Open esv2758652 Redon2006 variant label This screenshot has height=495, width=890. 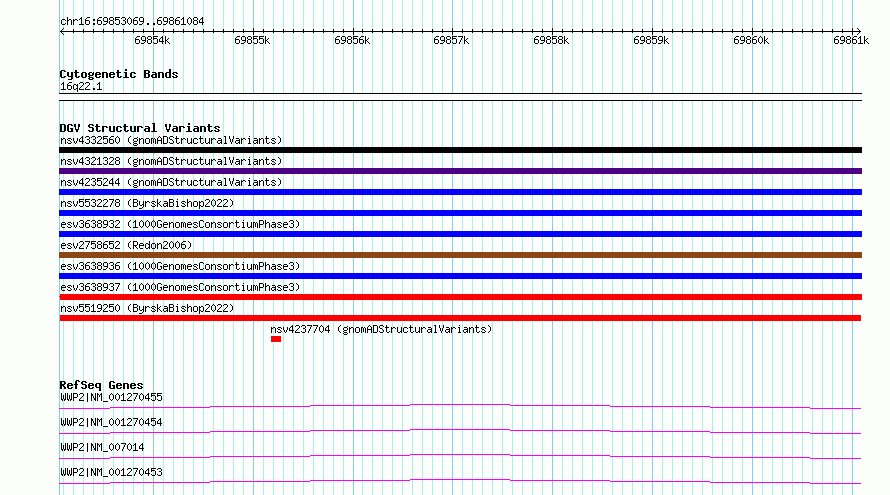(x=126, y=245)
